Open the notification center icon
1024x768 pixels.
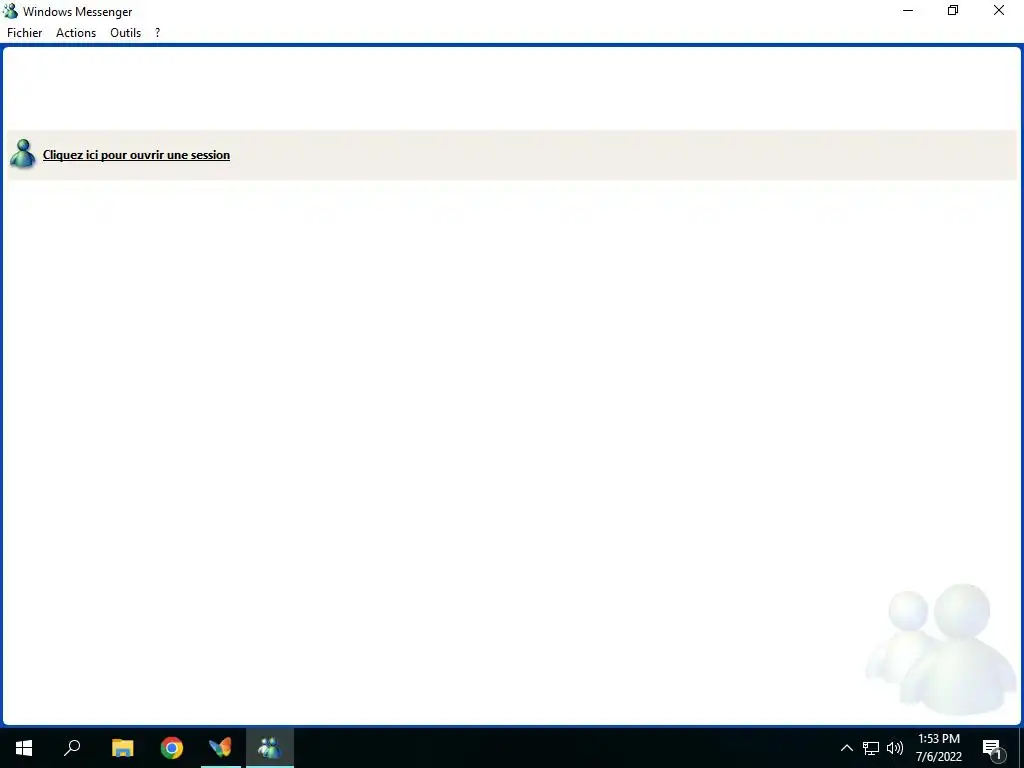(992, 748)
